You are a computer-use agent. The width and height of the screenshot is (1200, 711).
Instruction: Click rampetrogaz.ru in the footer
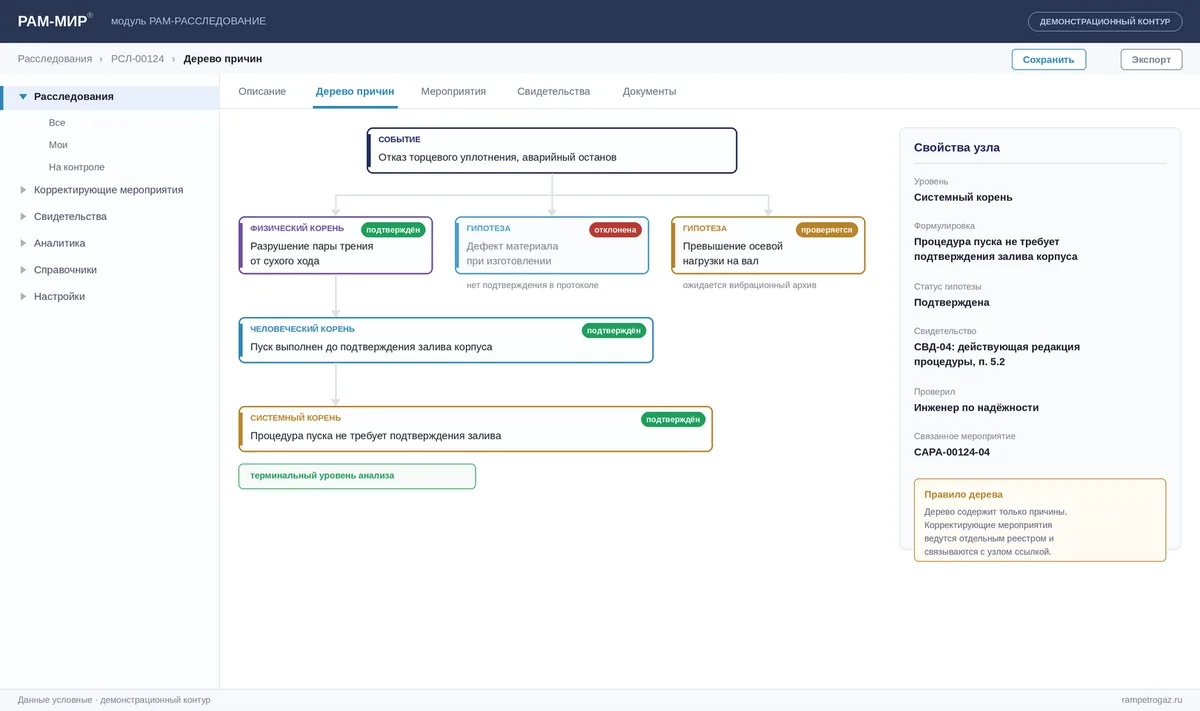pos(1152,700)
